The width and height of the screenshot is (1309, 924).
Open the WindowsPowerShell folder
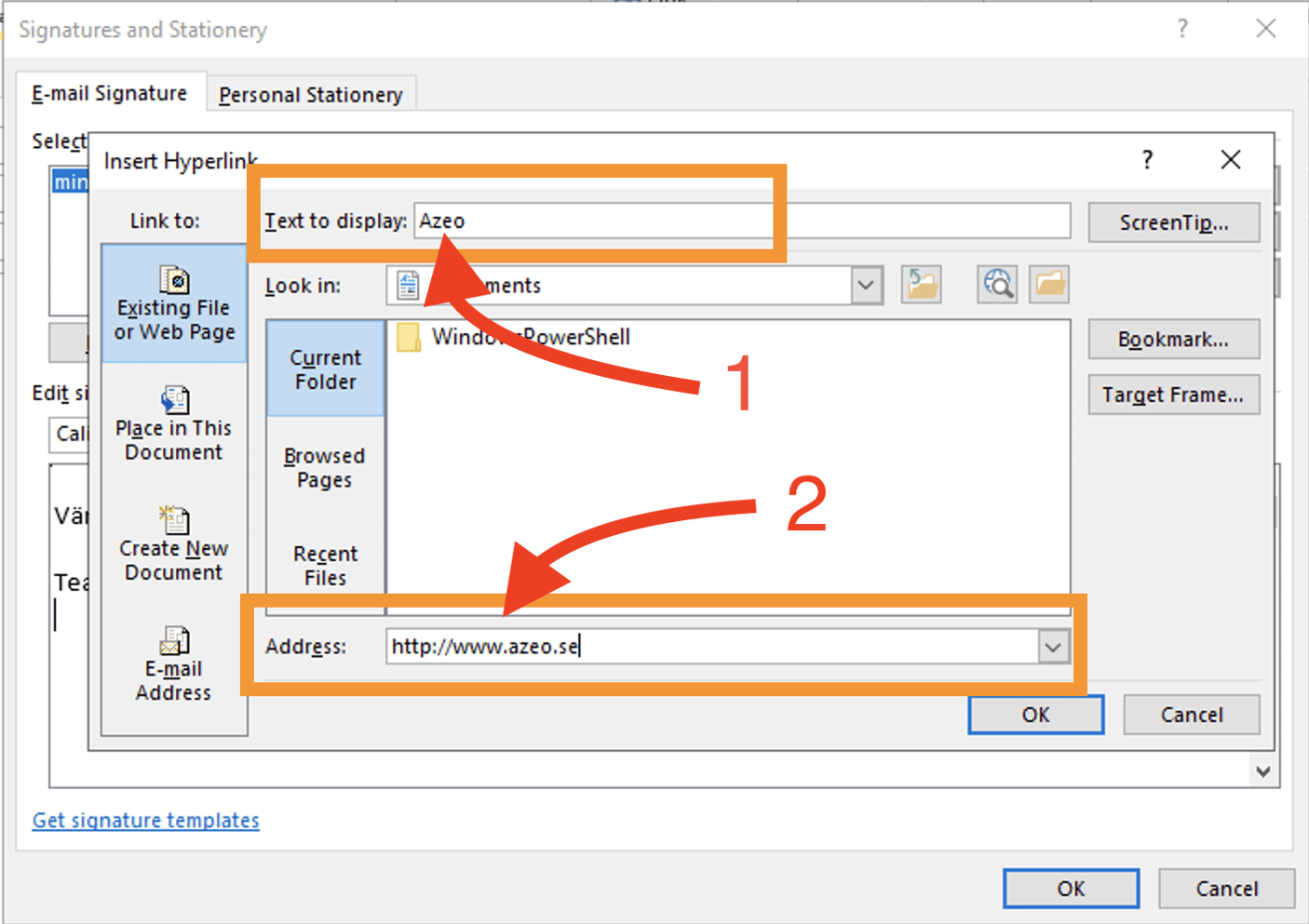[x=514, y=337]
